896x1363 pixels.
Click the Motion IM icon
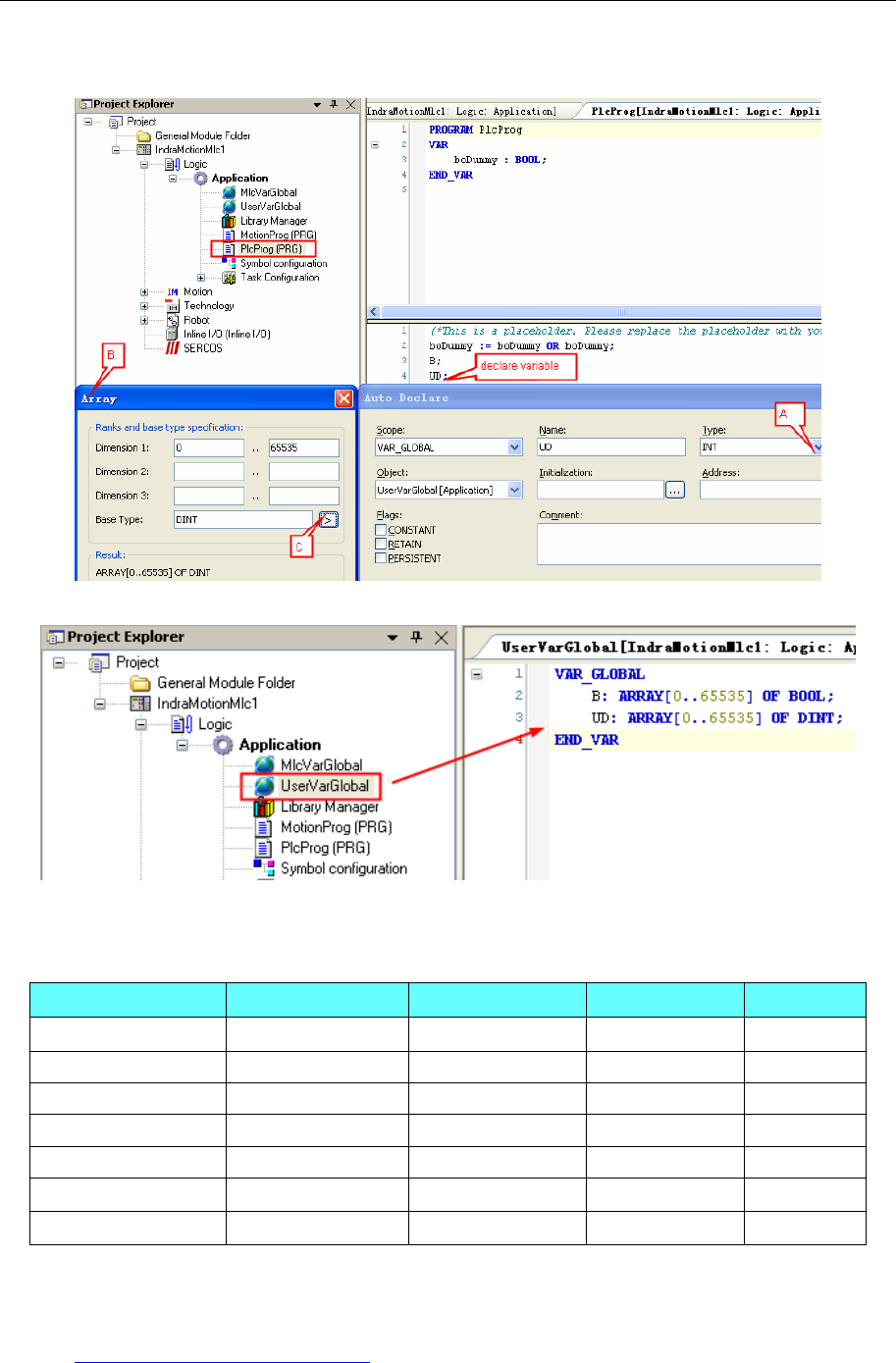pyautogui.click(x=172, y=291)
